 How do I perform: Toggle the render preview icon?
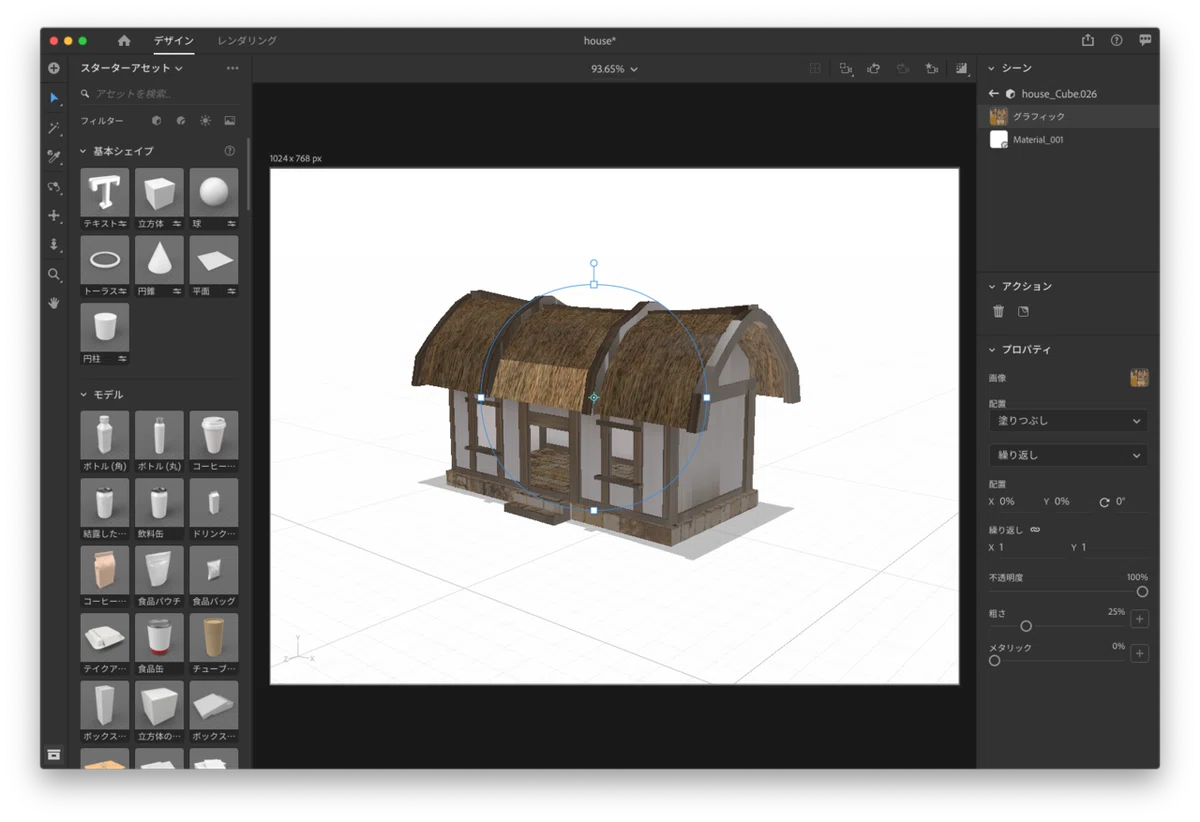961,69
